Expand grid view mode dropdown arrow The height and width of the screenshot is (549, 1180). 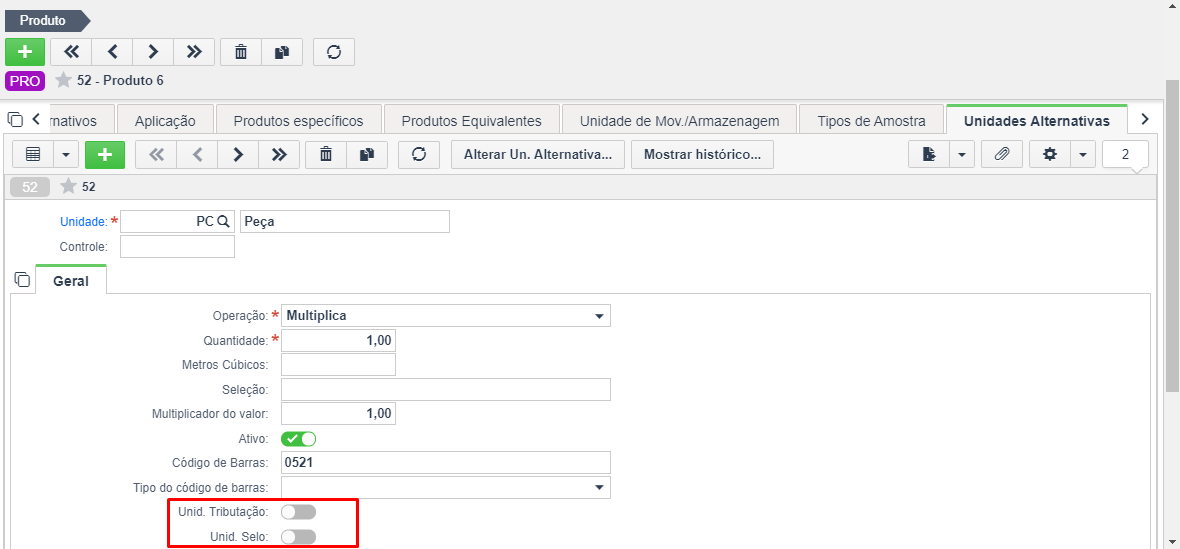(65, 154)
